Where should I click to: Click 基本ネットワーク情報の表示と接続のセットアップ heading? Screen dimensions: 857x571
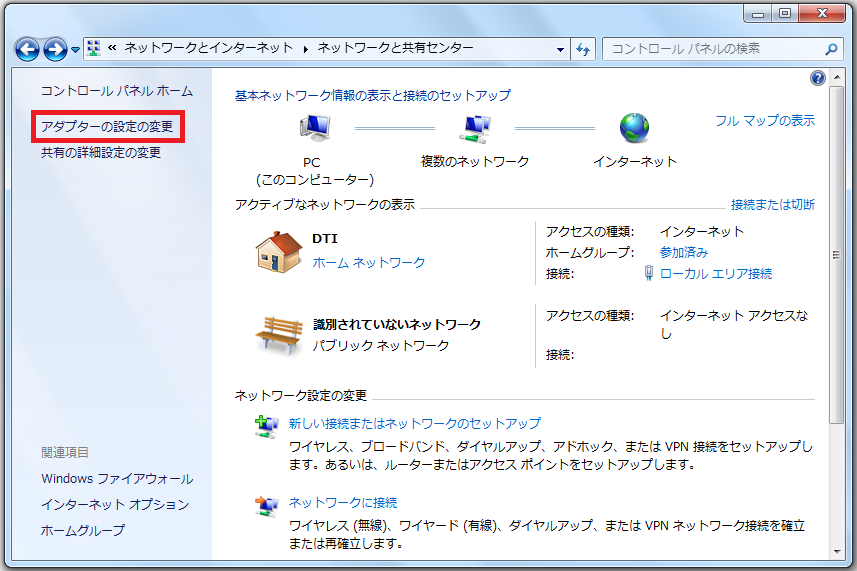tap(373, 96)
